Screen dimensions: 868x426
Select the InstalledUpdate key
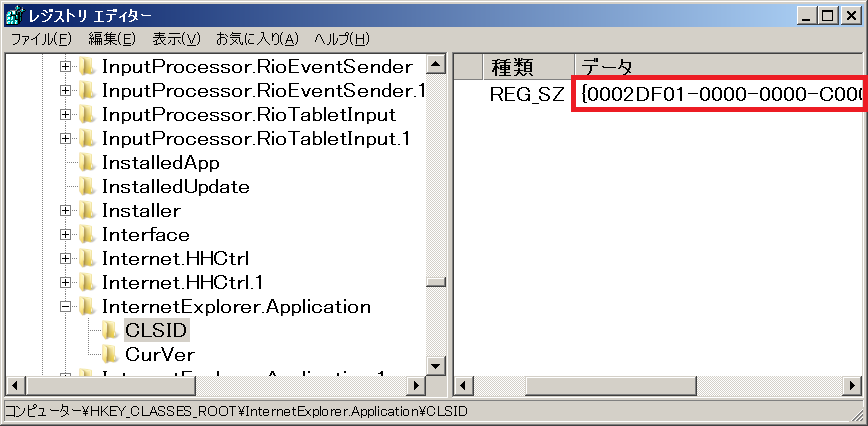coord(175,187)
